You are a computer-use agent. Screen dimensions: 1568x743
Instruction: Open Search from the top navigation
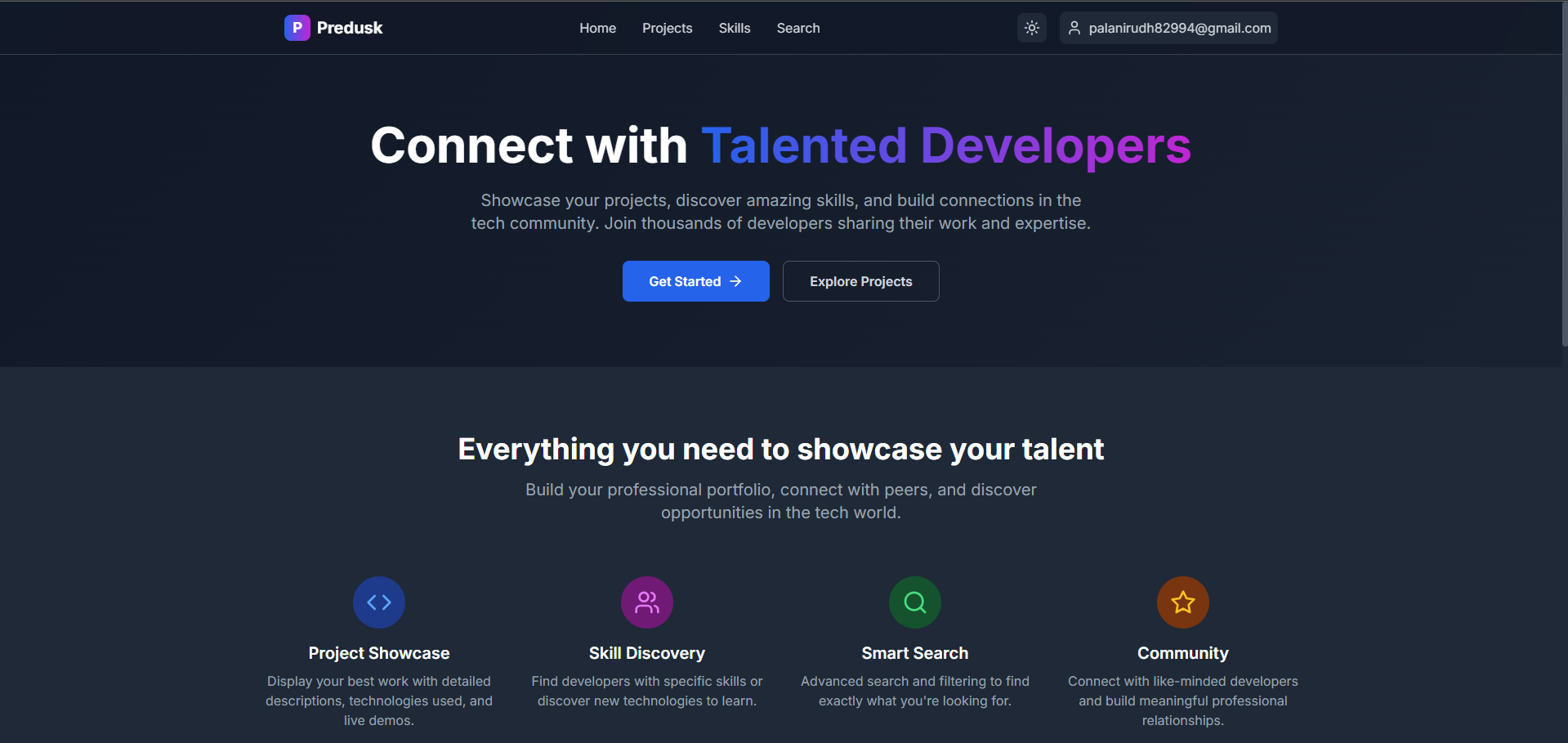(797, 28)
